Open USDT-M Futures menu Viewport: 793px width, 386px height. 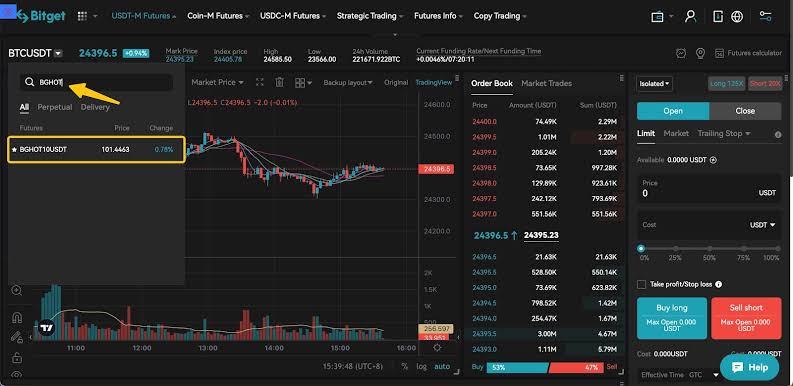144,16
